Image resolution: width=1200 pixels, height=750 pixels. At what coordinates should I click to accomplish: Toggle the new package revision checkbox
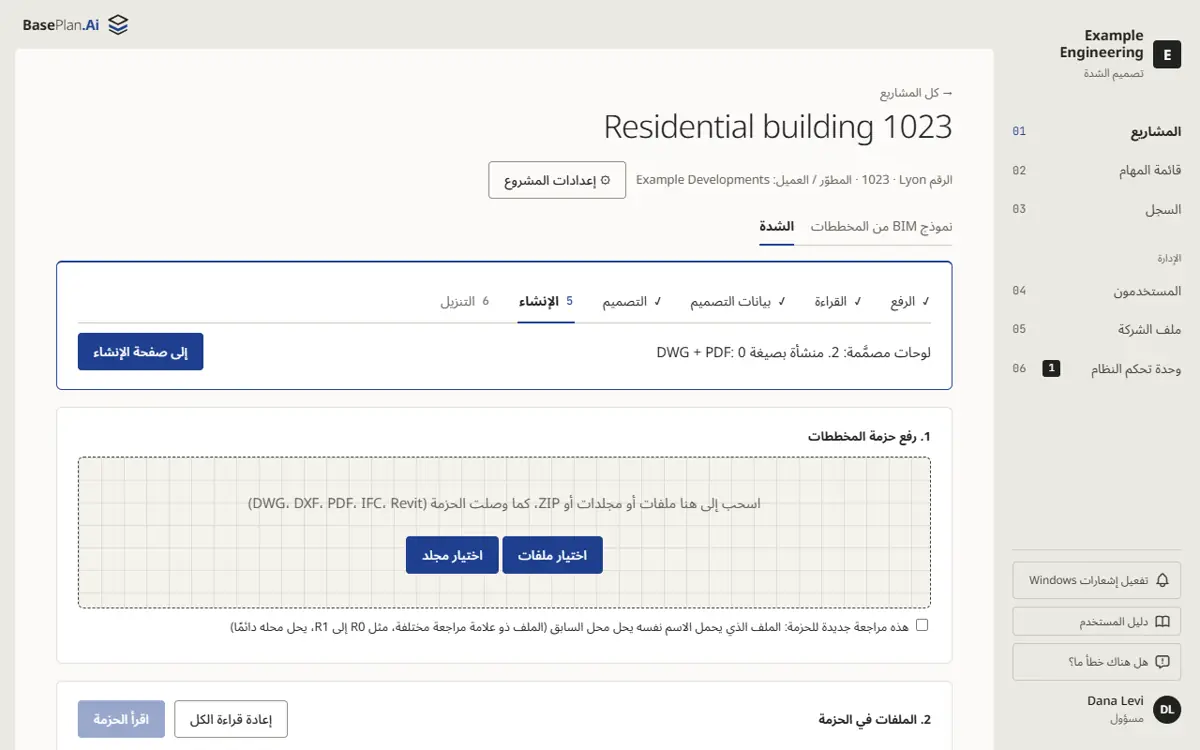[922, 625]
